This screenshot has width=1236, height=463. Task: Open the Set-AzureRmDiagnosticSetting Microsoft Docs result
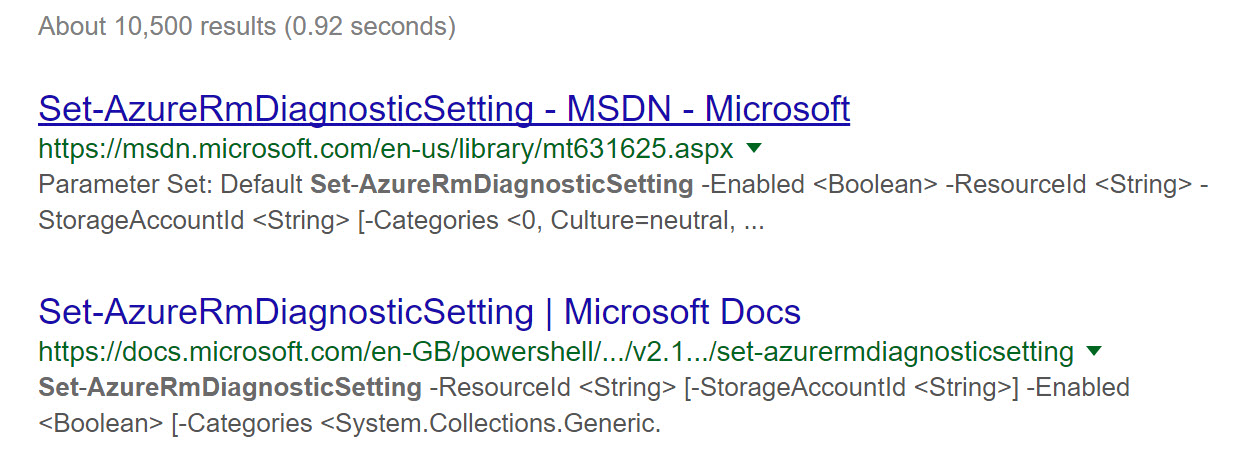419,312
